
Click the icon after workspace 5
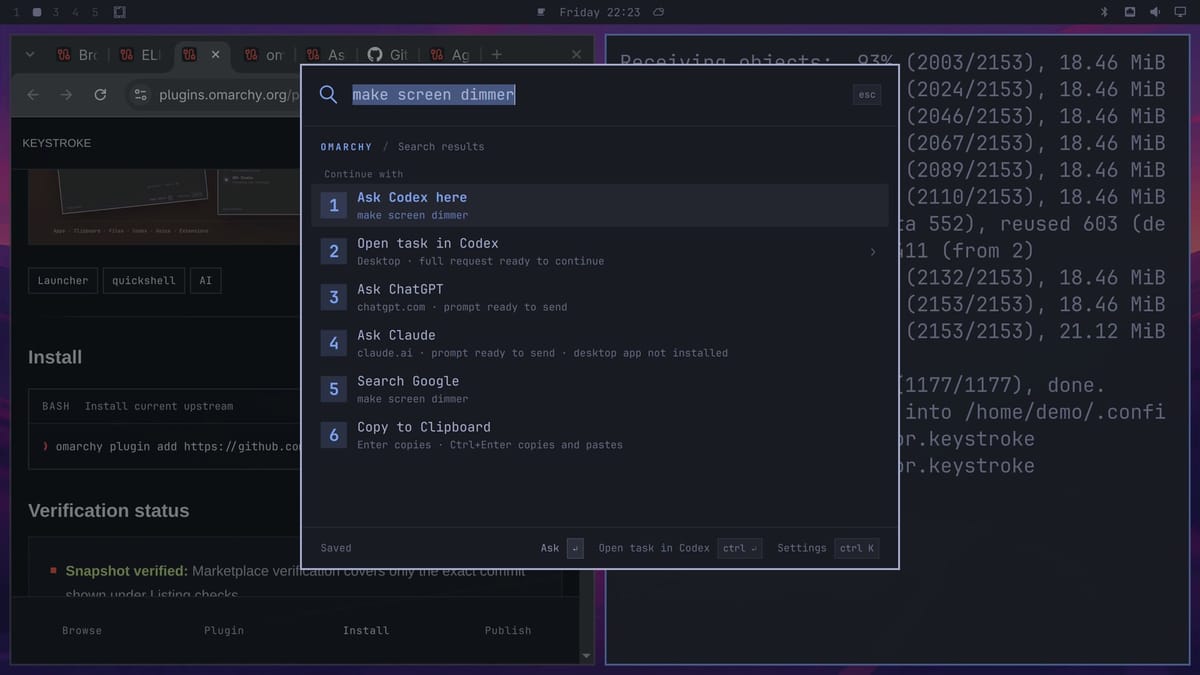click(x=119, y=12)
